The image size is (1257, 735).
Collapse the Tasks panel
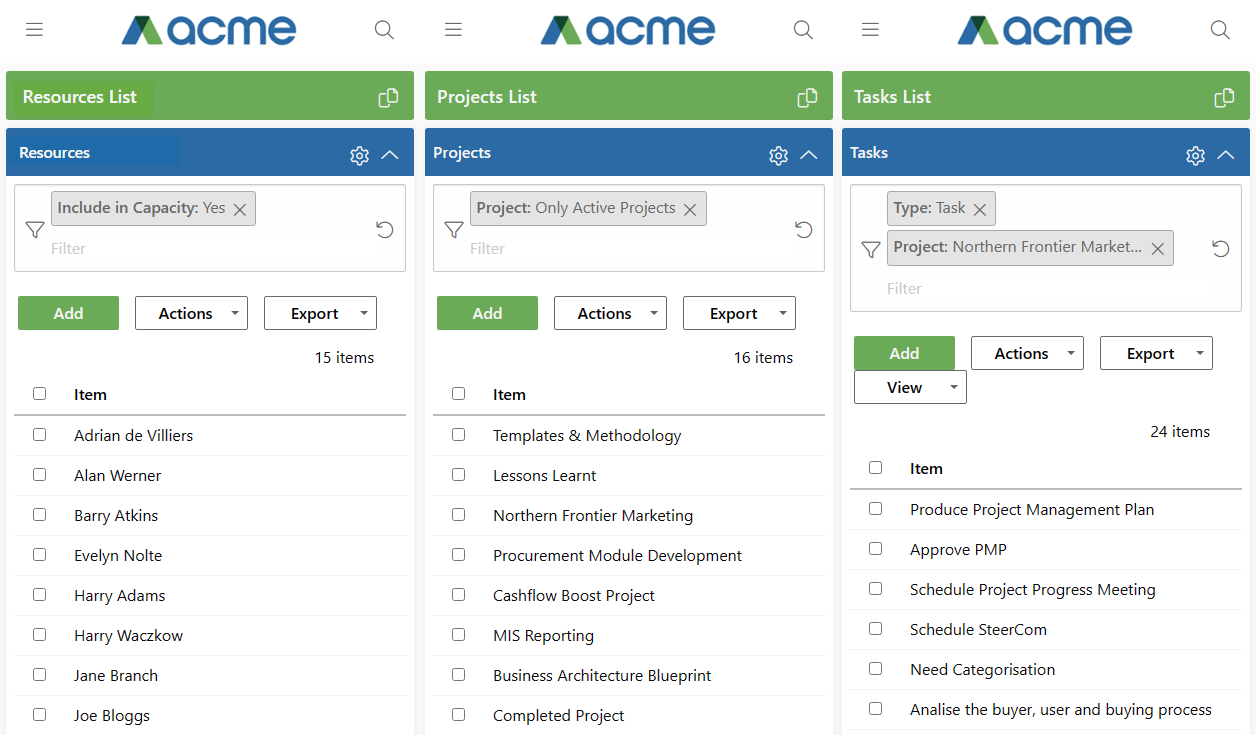pyautogui.click(x=1226, y=155)
